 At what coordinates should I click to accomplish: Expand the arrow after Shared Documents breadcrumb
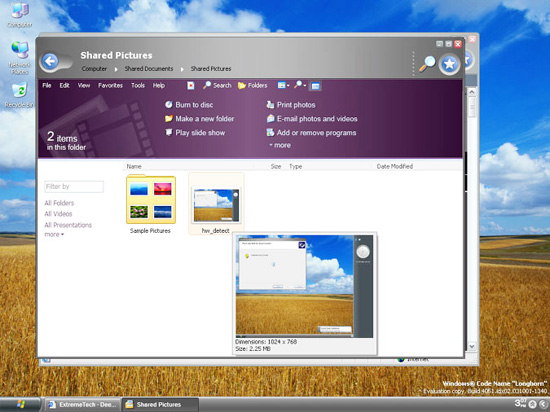182,69
